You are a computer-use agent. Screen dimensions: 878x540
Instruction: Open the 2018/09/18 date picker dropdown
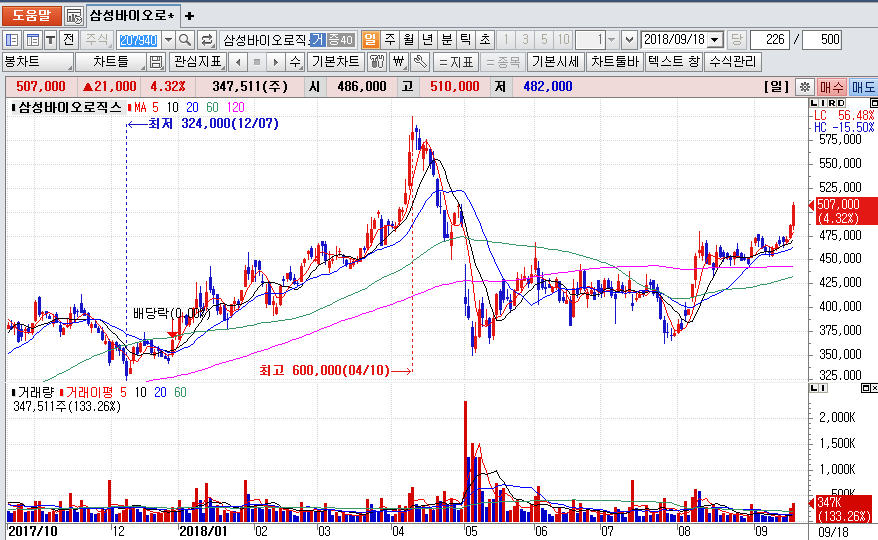click(715, 40)
